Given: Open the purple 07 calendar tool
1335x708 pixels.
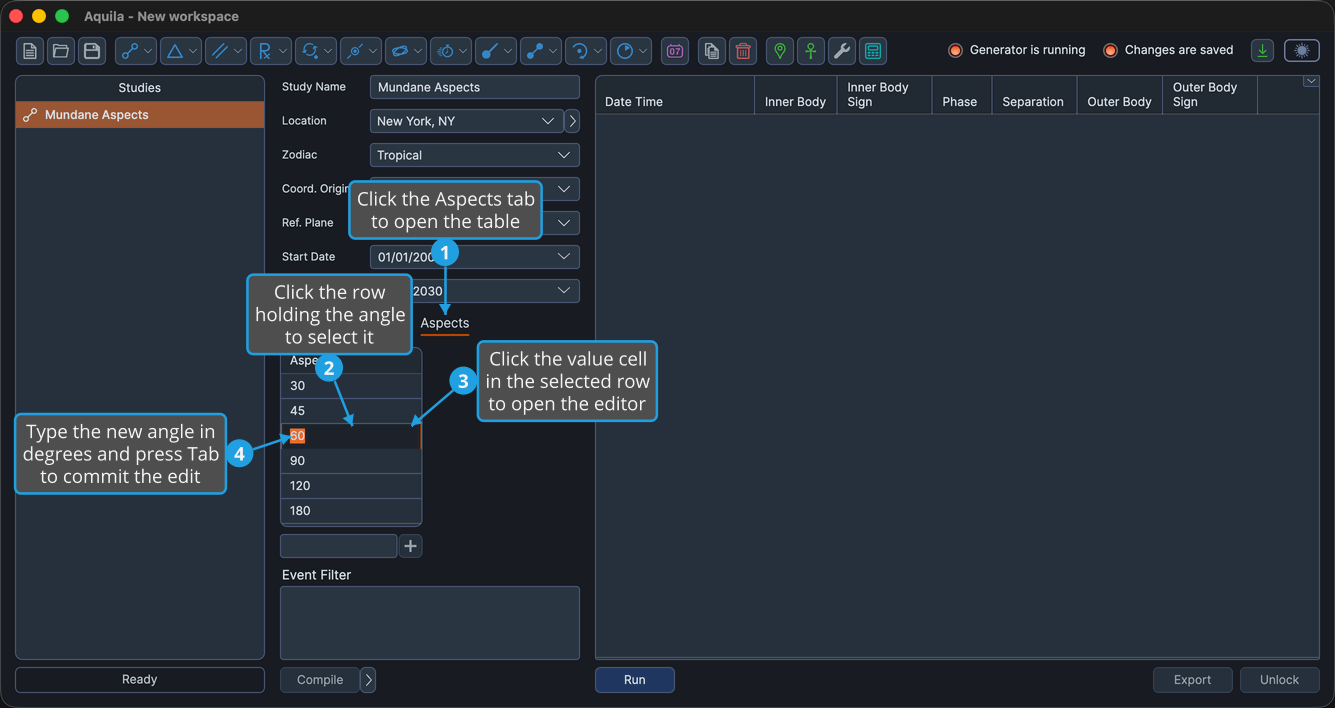Looking at the screenshot, I should 675,51.
